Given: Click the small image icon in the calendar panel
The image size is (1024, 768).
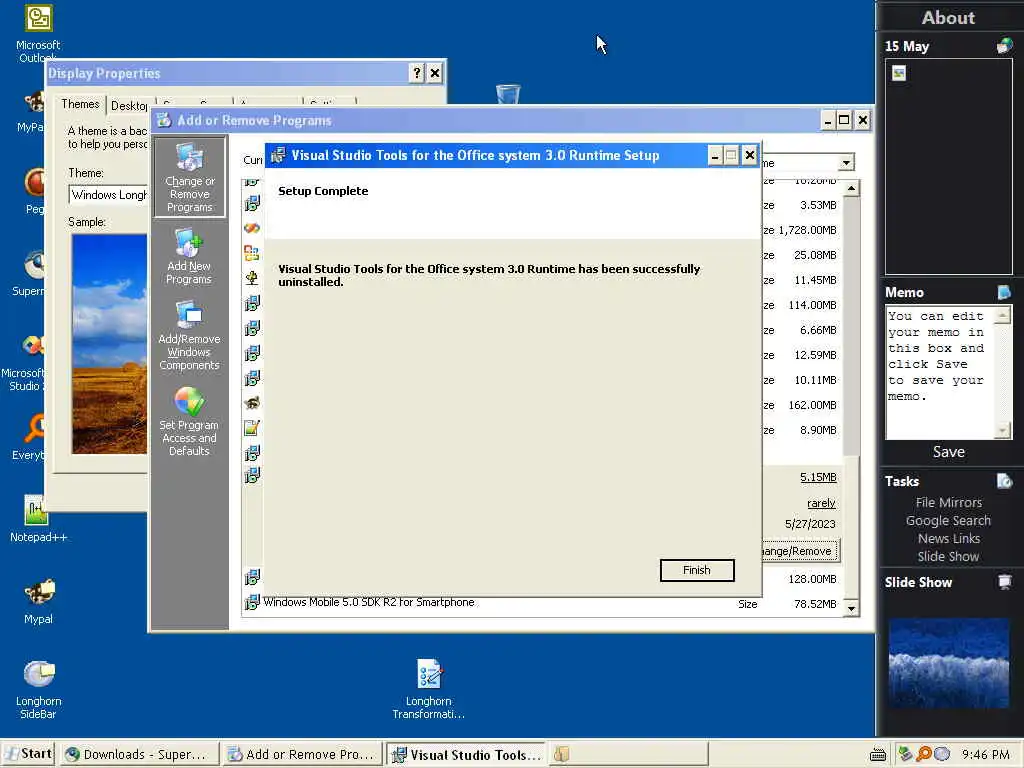Looking at the screenshot, I should point(899,74).
